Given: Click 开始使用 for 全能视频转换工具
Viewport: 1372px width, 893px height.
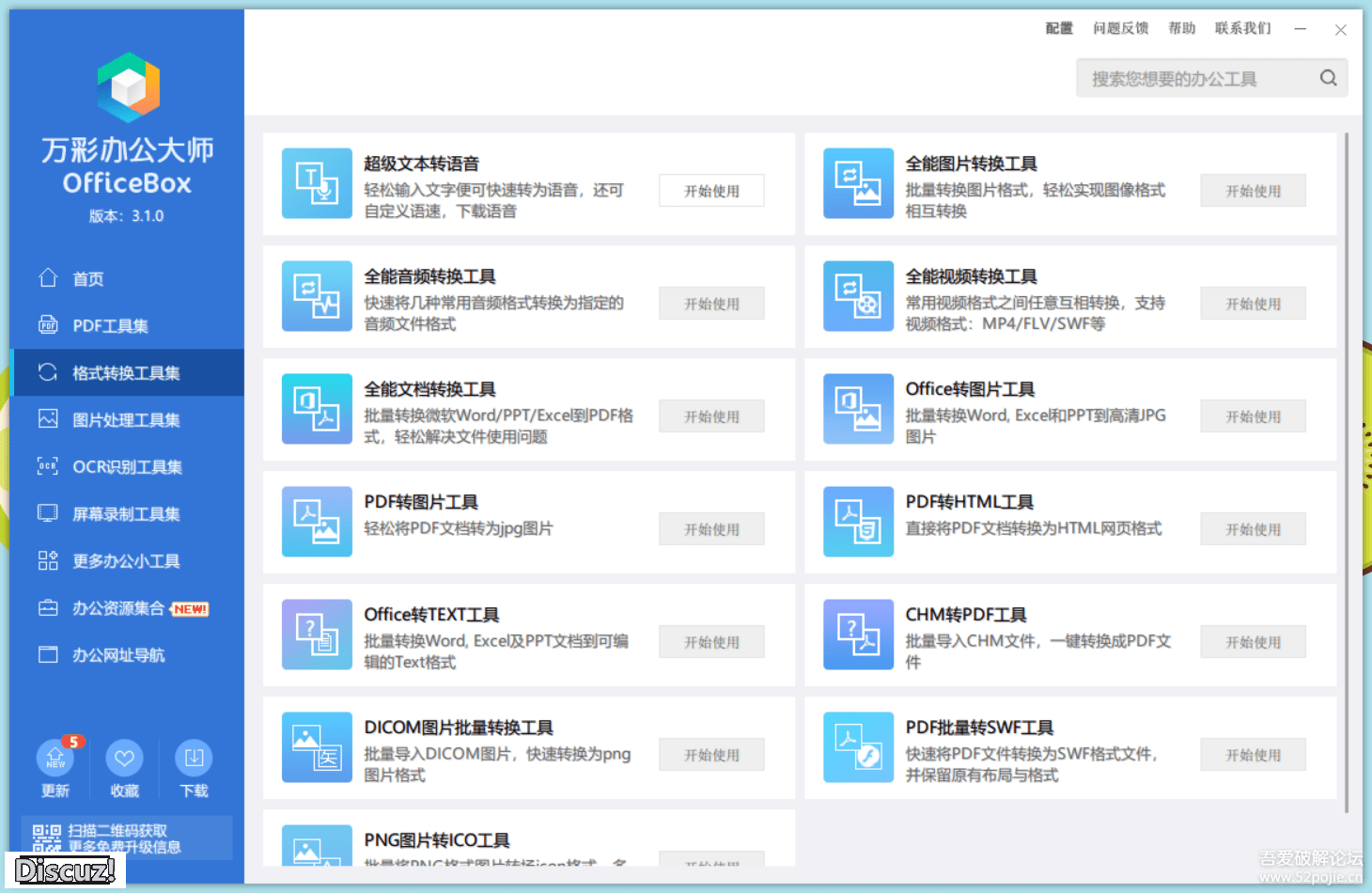Looking at the screenshot, I should 1253,304.
